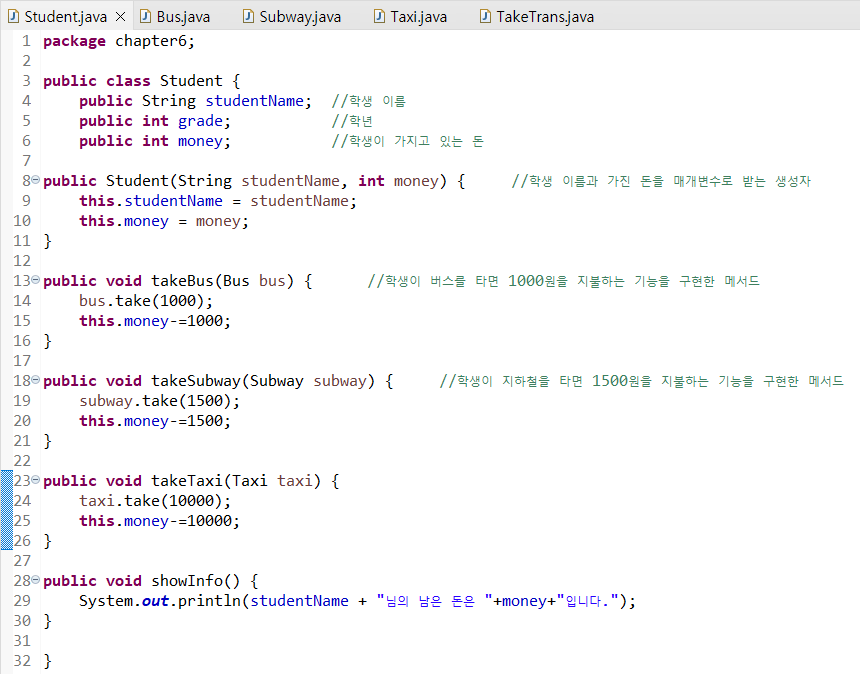Viewport: 860px width, 674px height.
Task: Click line number 1 in the gutter
Action: tap(26, 41)
